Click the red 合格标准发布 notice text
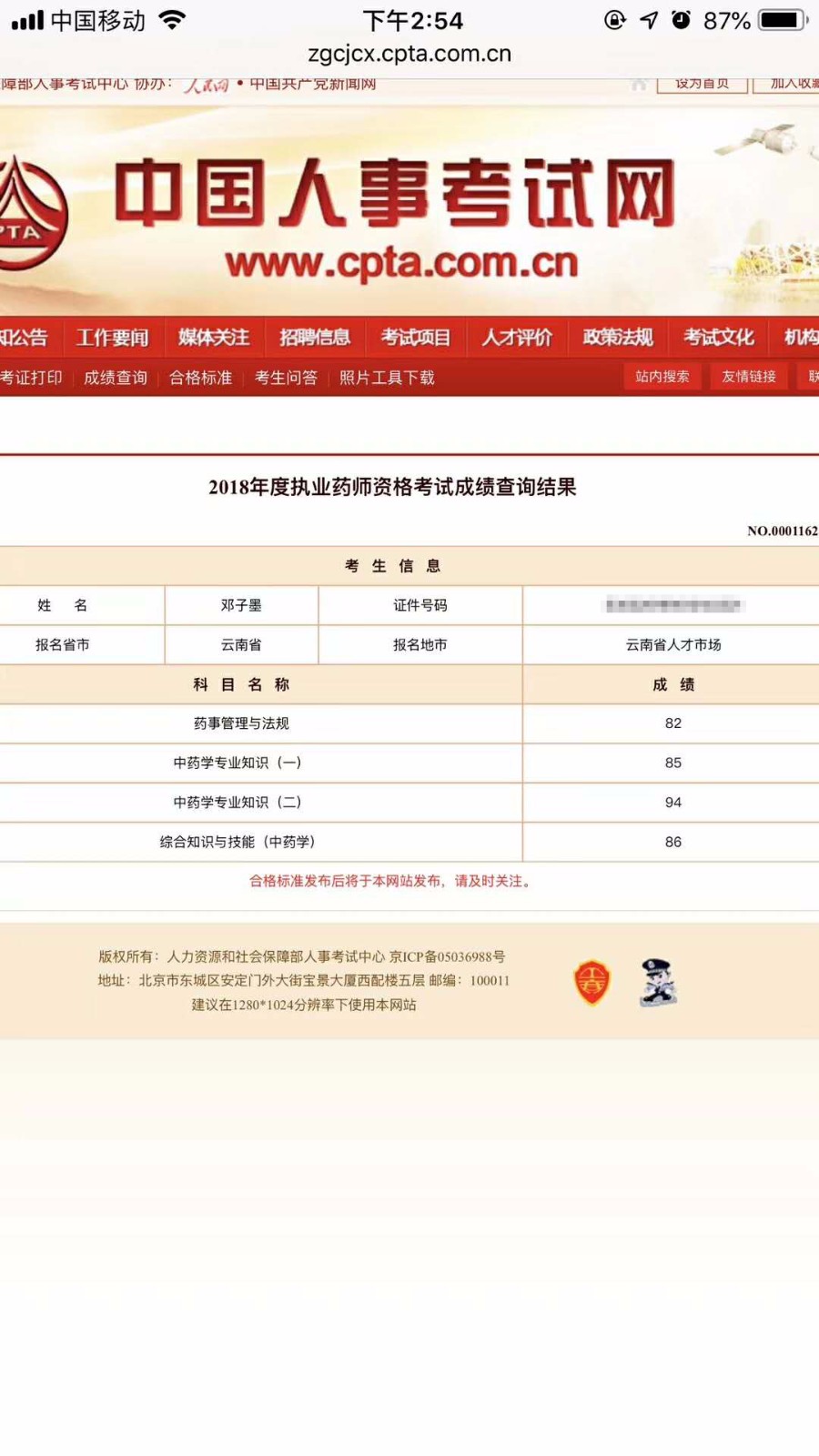Viewport: 819px width, 1456px height. (x=390, y=881)
